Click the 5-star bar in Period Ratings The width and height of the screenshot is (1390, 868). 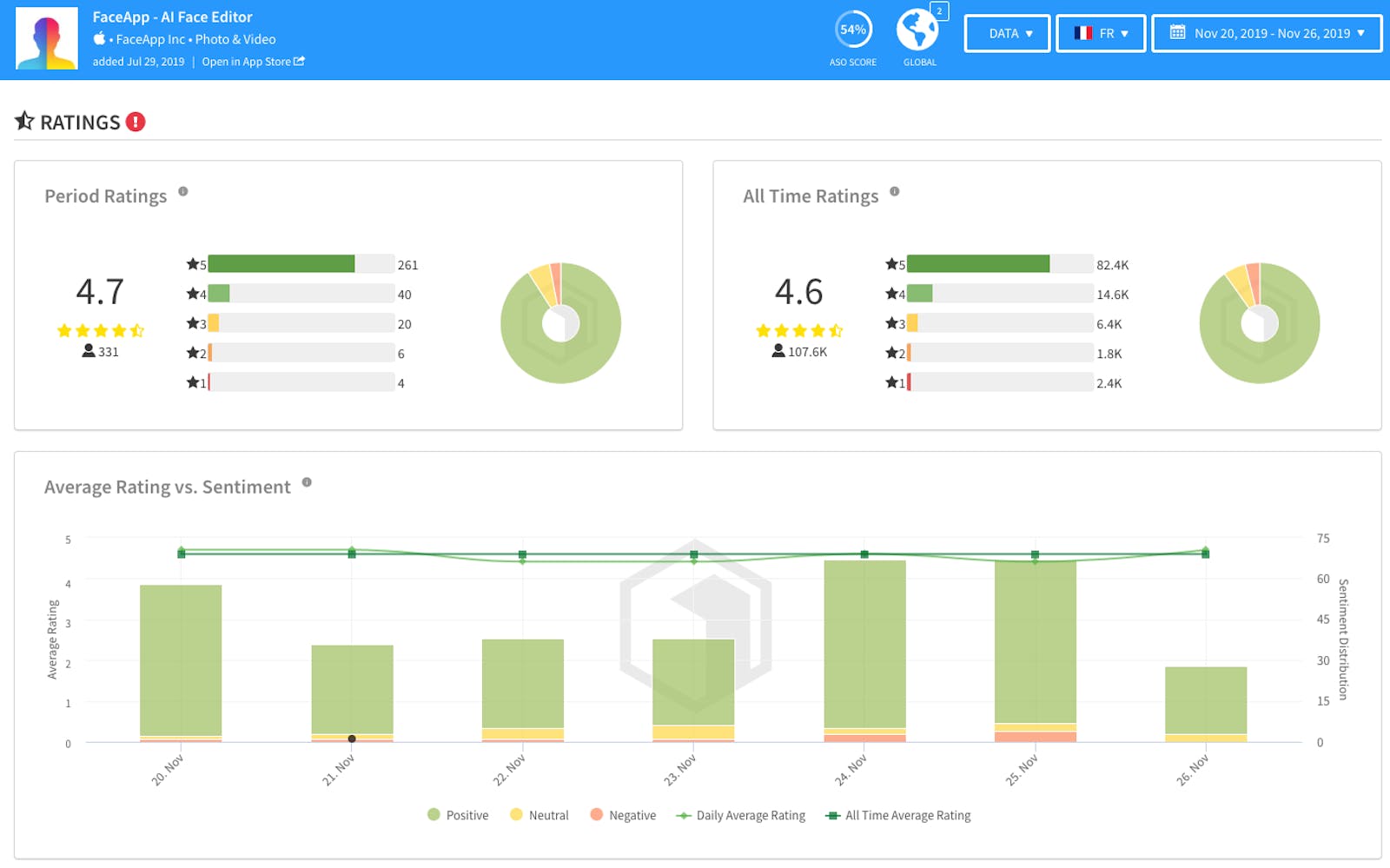(x=301, y=264)
